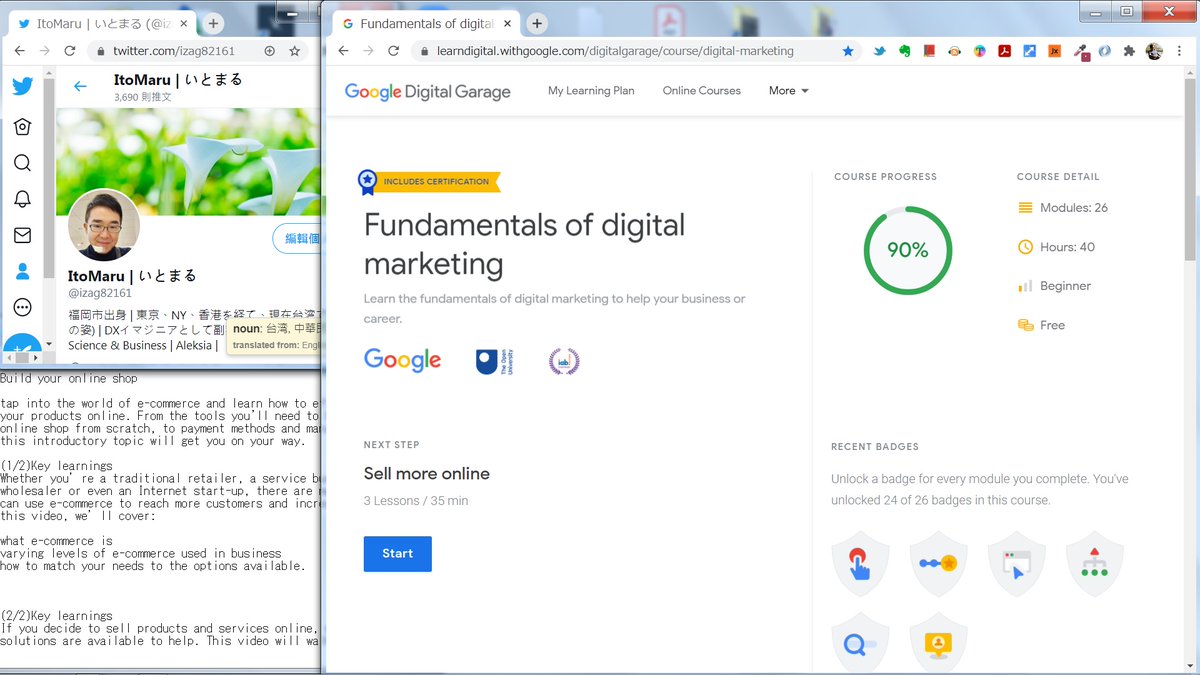Open the red book extension icon
This screenshot has height=675, width=1200.
[929, 51]
